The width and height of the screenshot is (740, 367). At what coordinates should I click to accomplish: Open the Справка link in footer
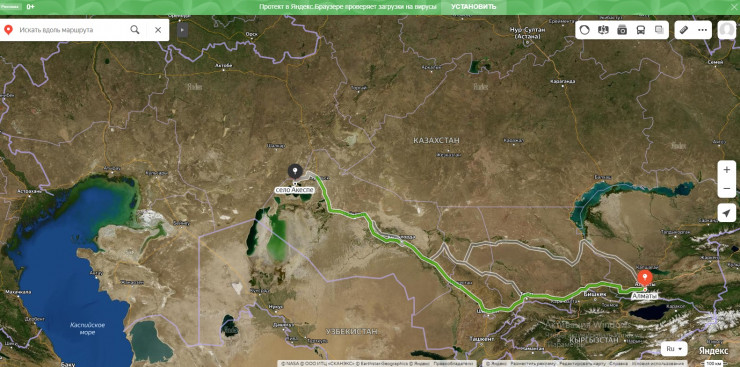pyautogui.click(x=619, y=364)
